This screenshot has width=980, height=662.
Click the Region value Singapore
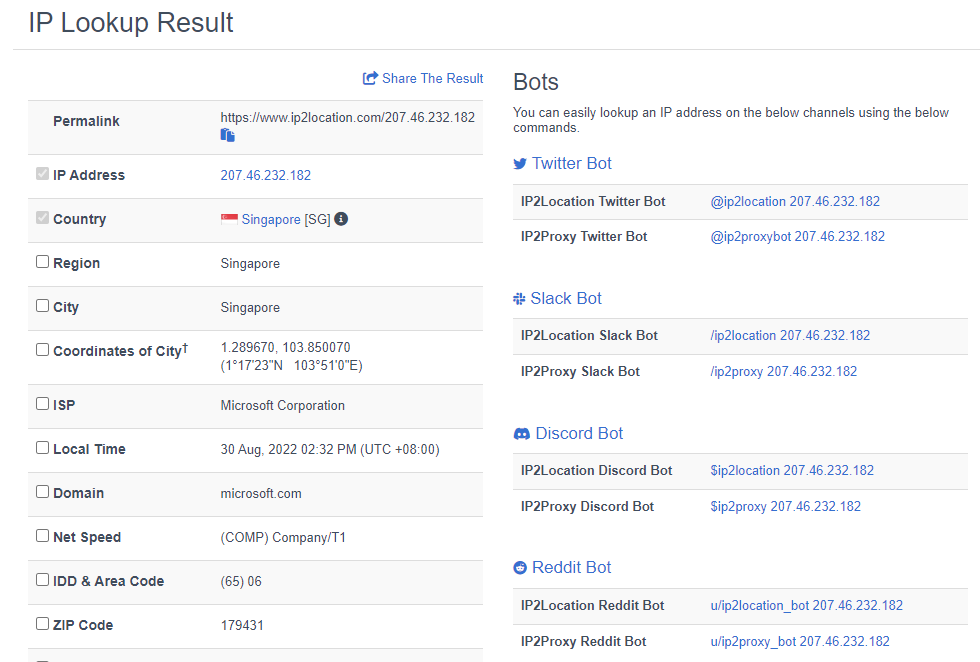click(250, 264)
